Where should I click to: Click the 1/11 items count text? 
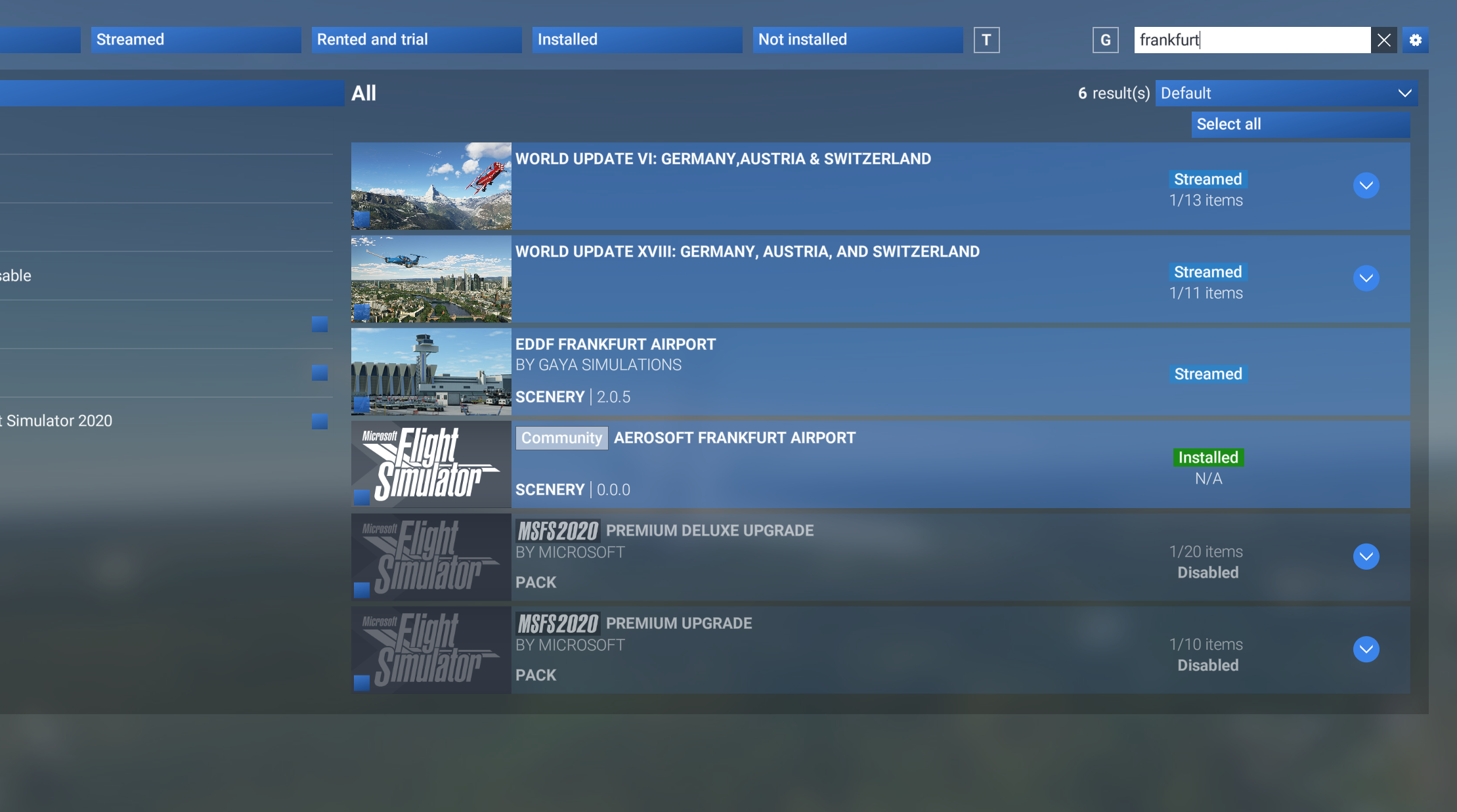pos(1206,293)
